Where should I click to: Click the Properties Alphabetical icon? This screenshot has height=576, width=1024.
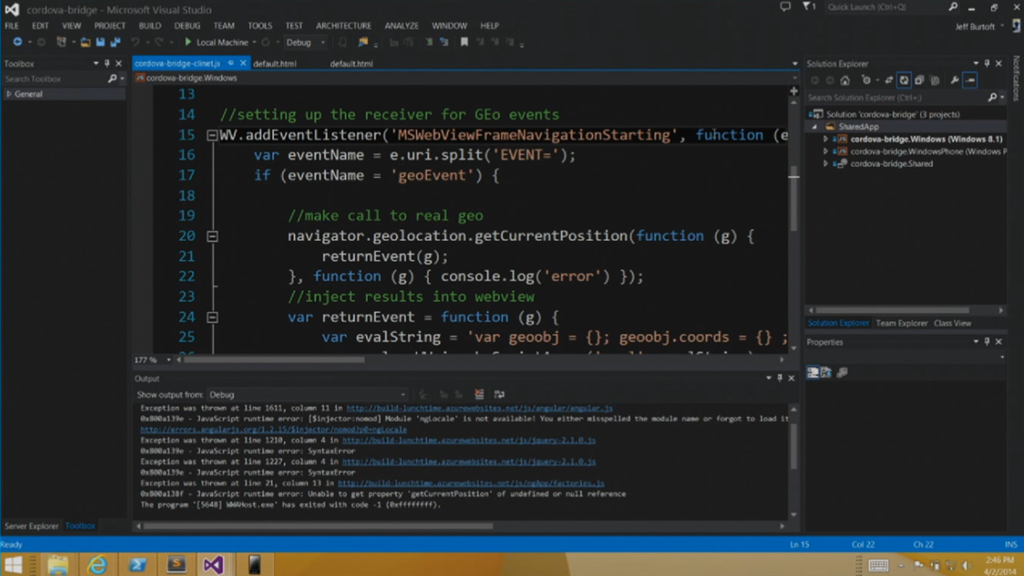826,372
